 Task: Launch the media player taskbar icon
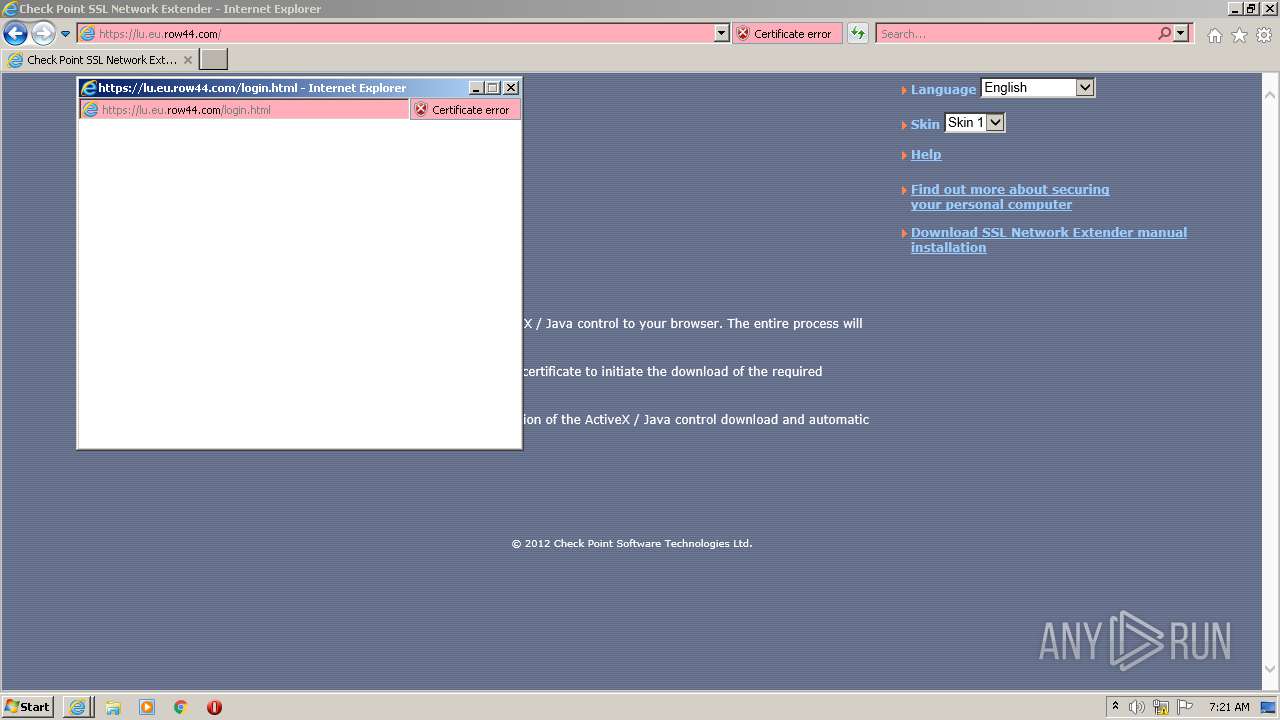[x=147, y=707]
